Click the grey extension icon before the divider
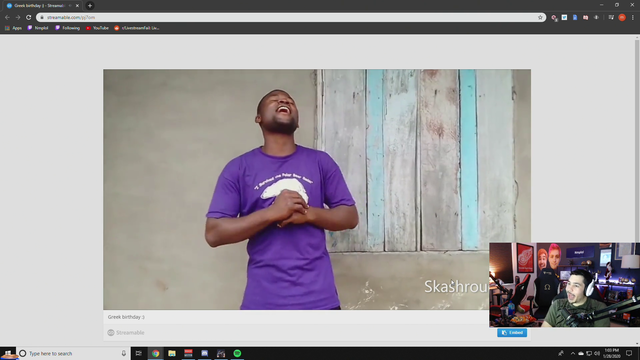The image size is (640, 360). point(596,18)
